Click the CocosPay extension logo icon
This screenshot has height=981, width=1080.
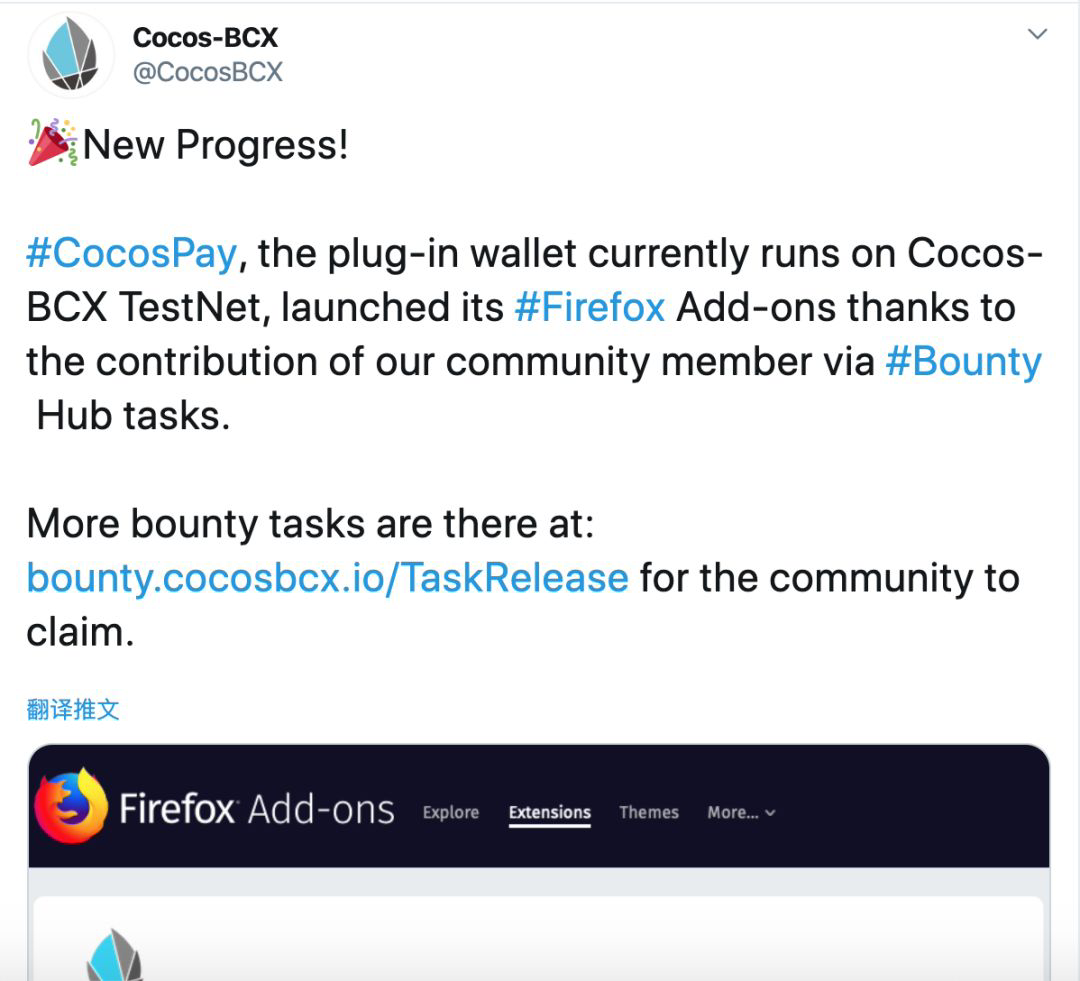[x=115, y=955]
